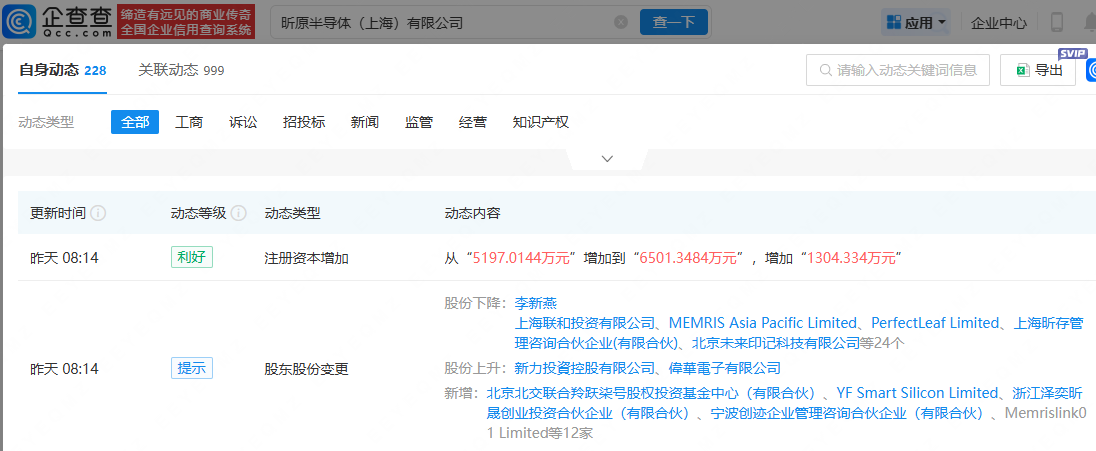Click the info icon beside 更新时间
The width and height of the screenshot is (1096, 451).
point(99,213)
